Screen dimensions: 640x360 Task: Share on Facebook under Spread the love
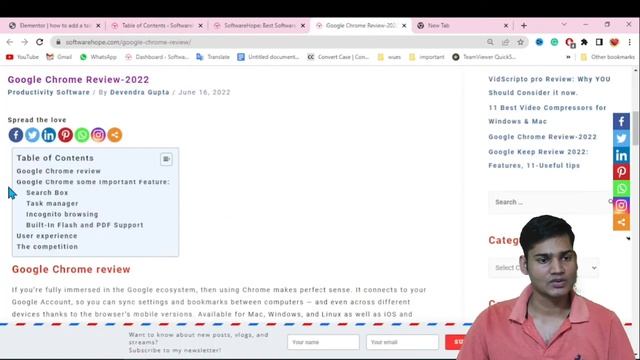pyautogui.click(x=16, y=135)
